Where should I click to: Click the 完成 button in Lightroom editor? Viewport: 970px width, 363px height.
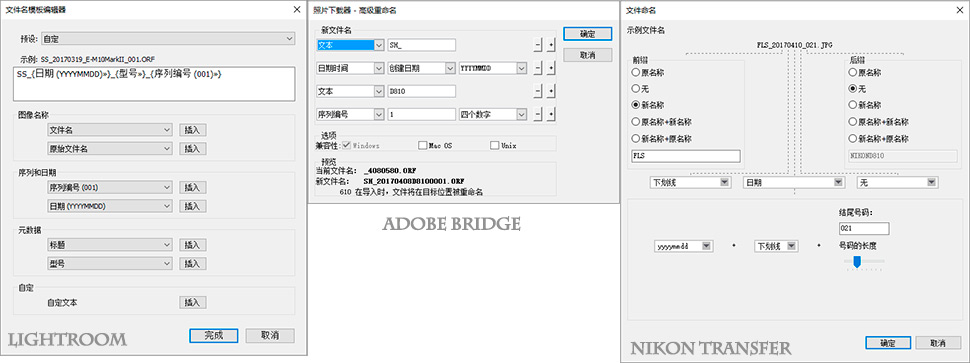tap(213, 336)
